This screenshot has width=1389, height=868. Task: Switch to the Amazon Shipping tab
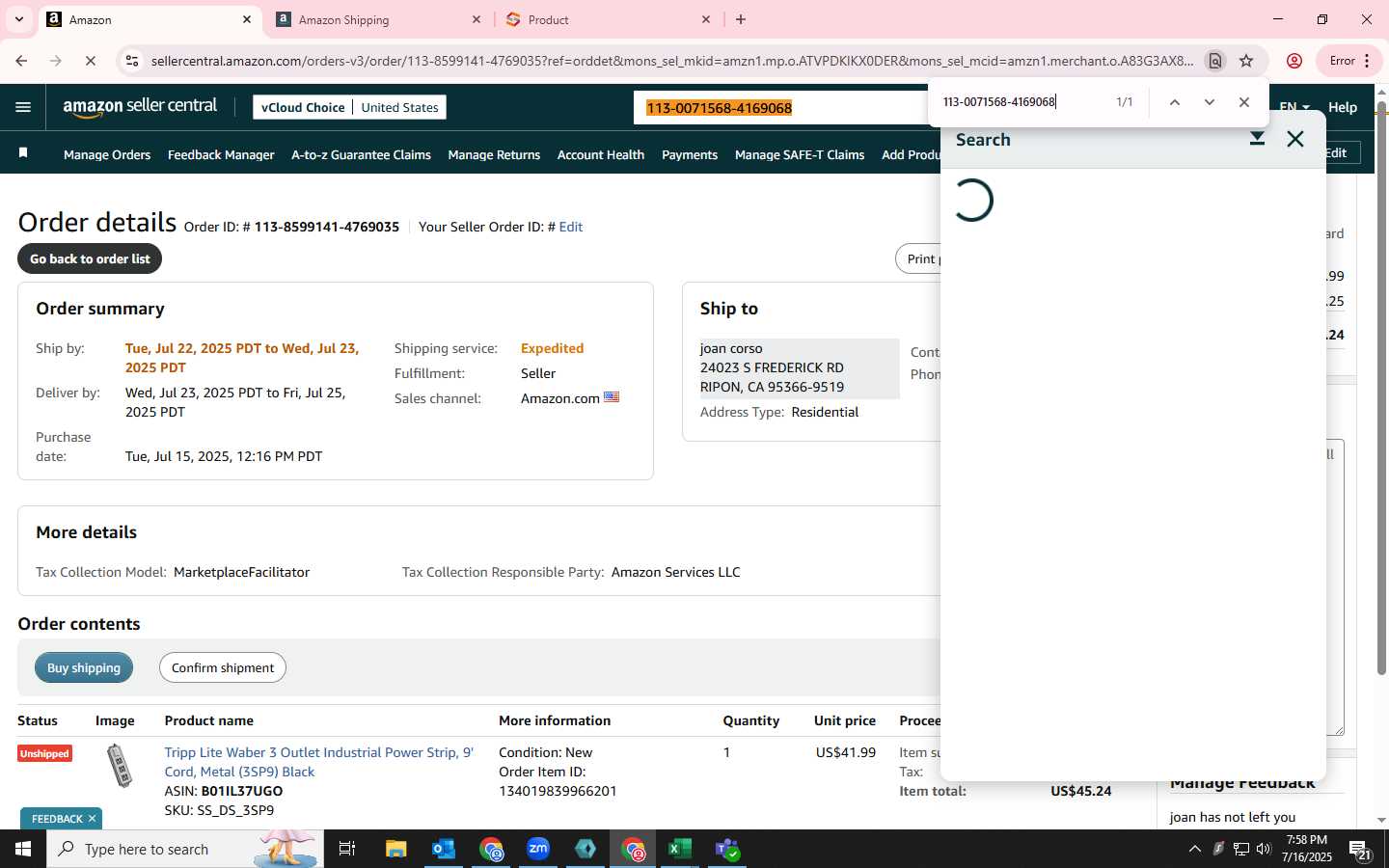376,19
